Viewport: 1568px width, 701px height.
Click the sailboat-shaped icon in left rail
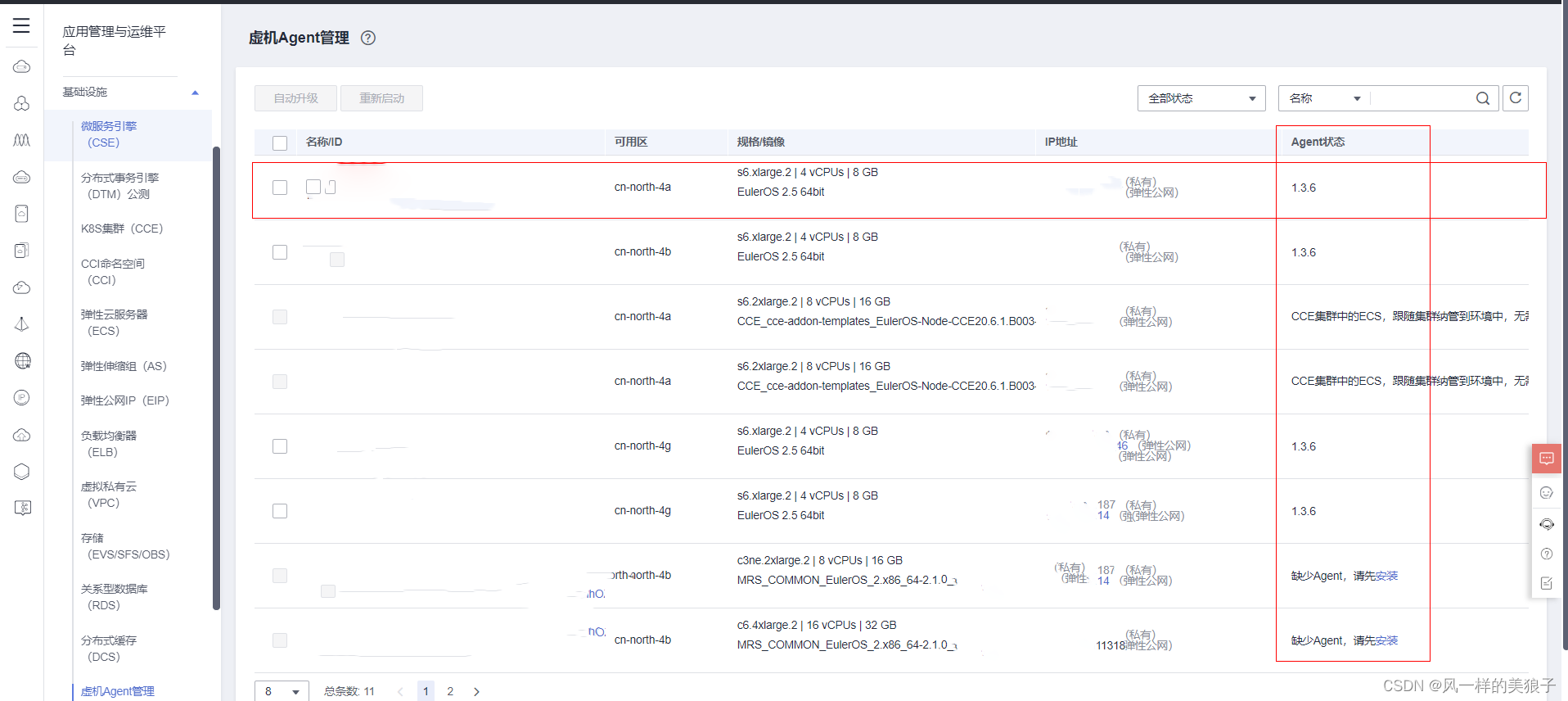(x=22, y=324)
